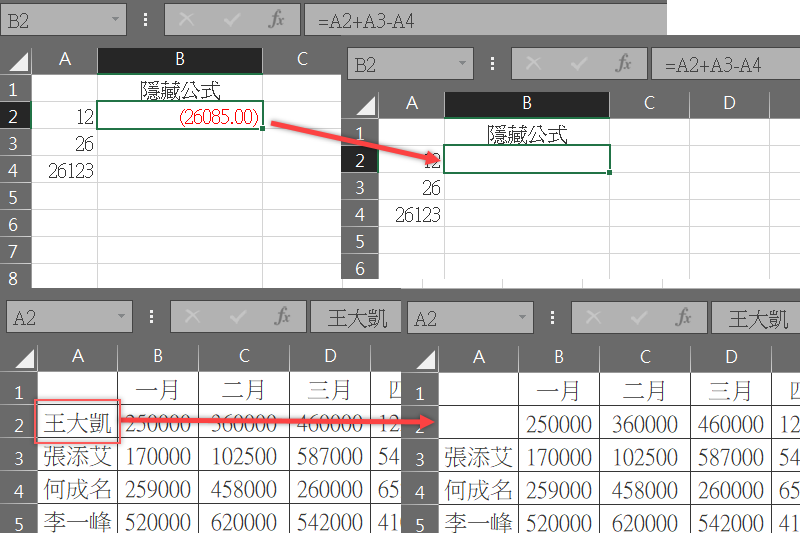Click Select All triangle of the sheet with blank A2
Screen dimensions: 800x533
coord(426,360)
